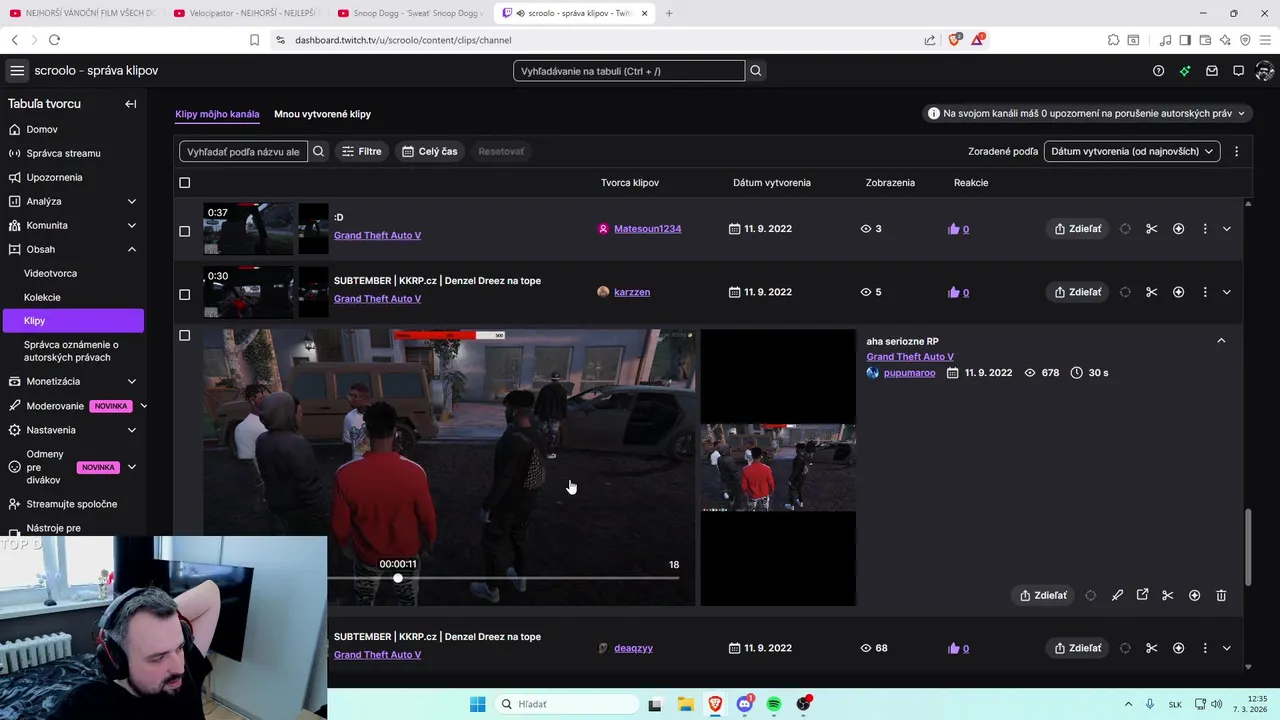The height and width of the screenshot is (720, 1280).
Task: Open the whispers chat bubble icon
Action: (x=1238, y=71)
